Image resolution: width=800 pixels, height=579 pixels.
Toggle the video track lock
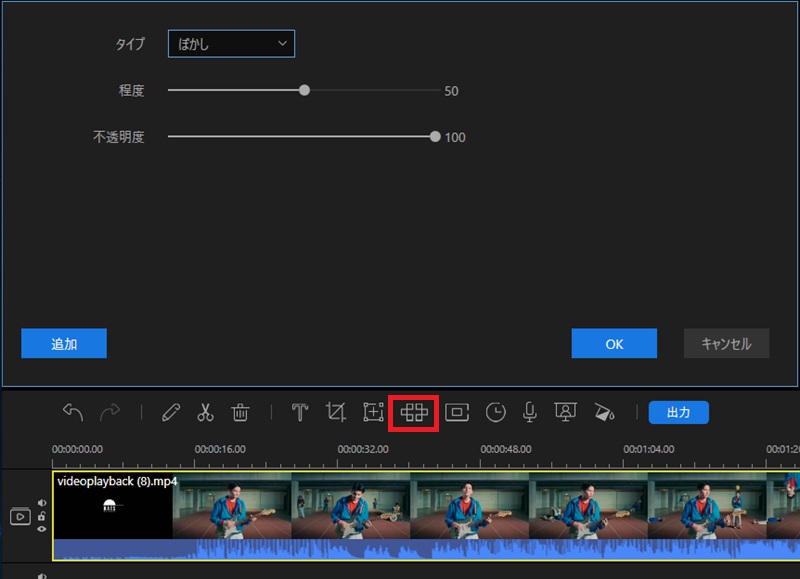pyautogui.click(x=42, y=516)
